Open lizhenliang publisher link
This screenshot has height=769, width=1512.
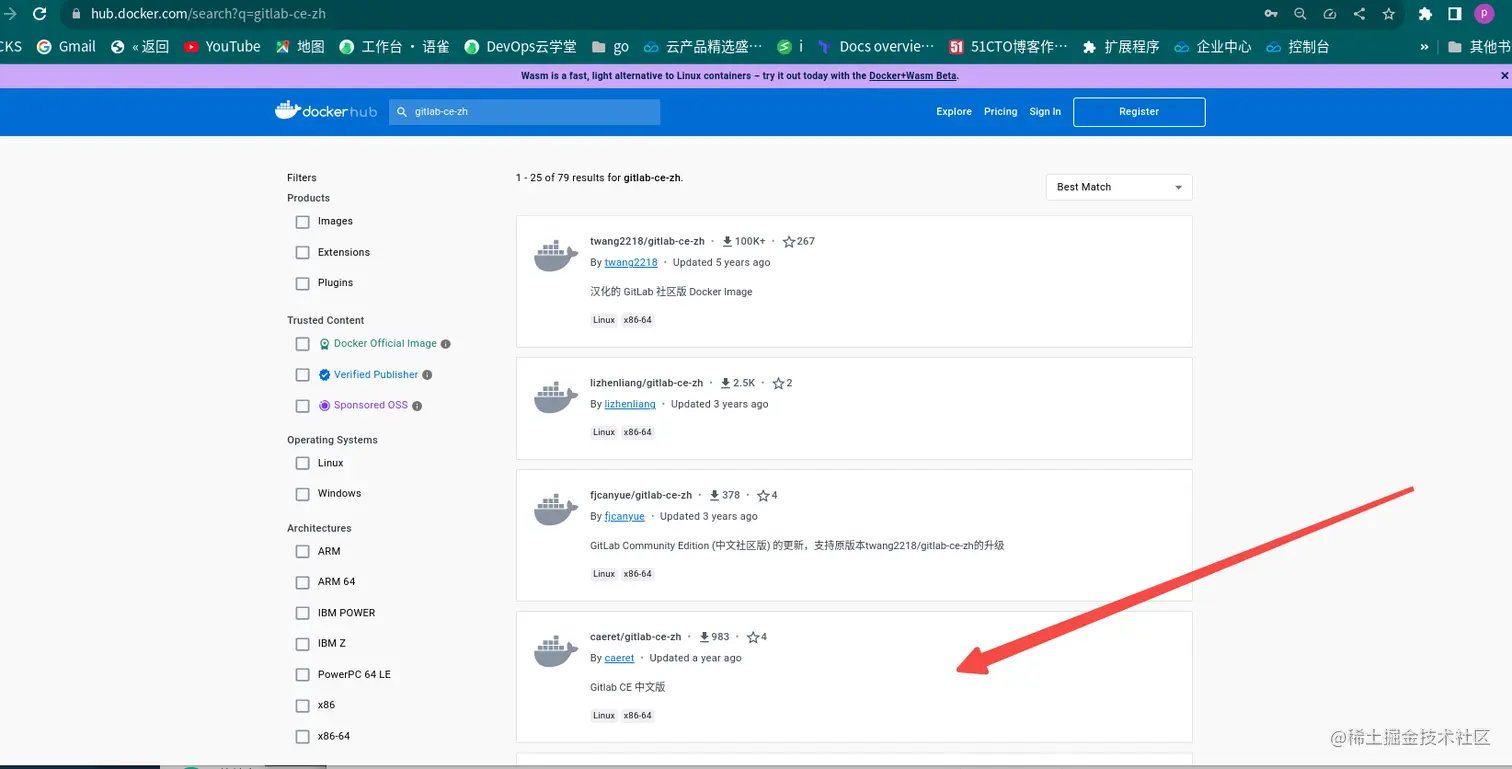(x=630, y=405)
